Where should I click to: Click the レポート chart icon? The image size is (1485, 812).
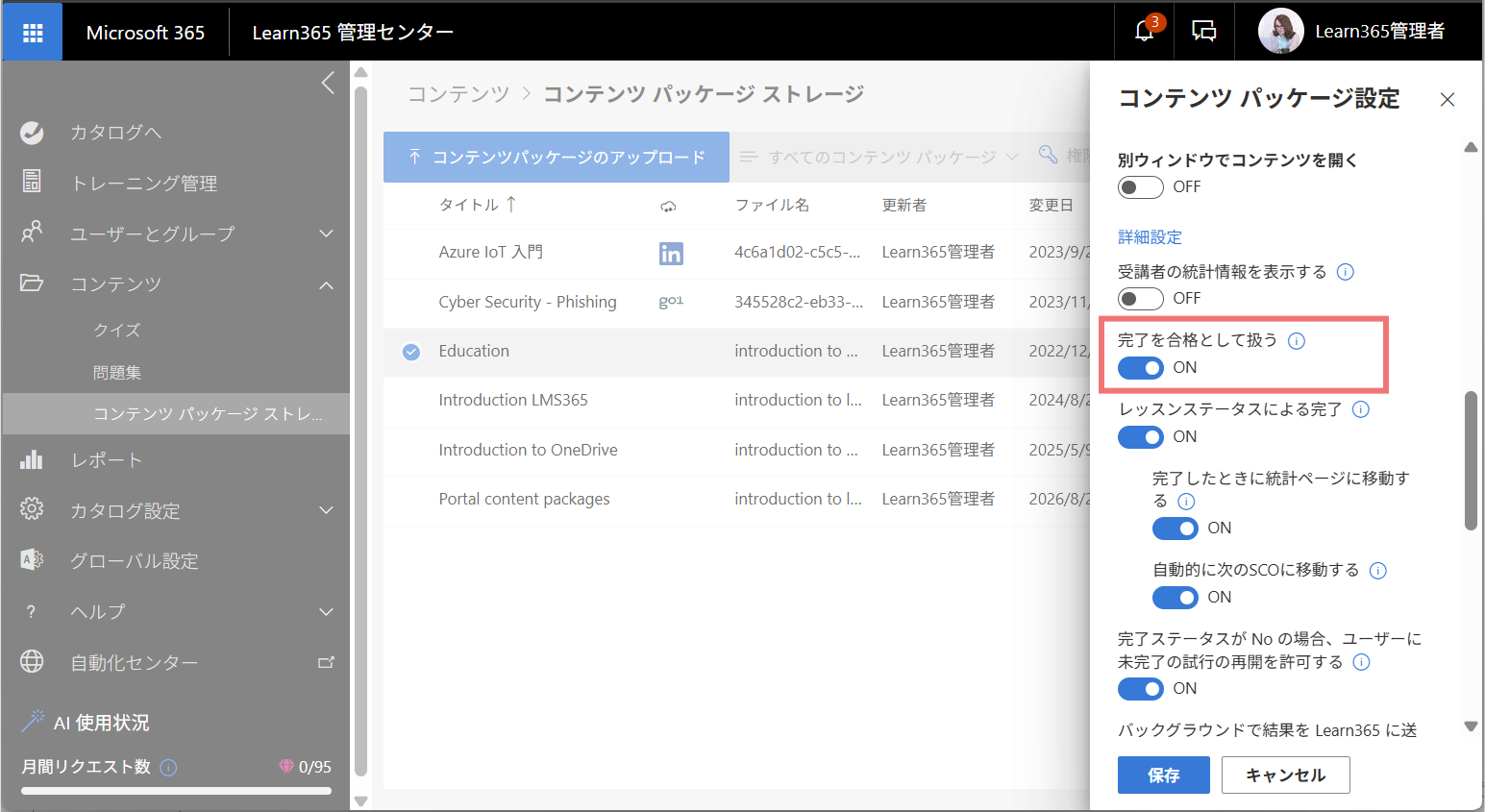32,459
